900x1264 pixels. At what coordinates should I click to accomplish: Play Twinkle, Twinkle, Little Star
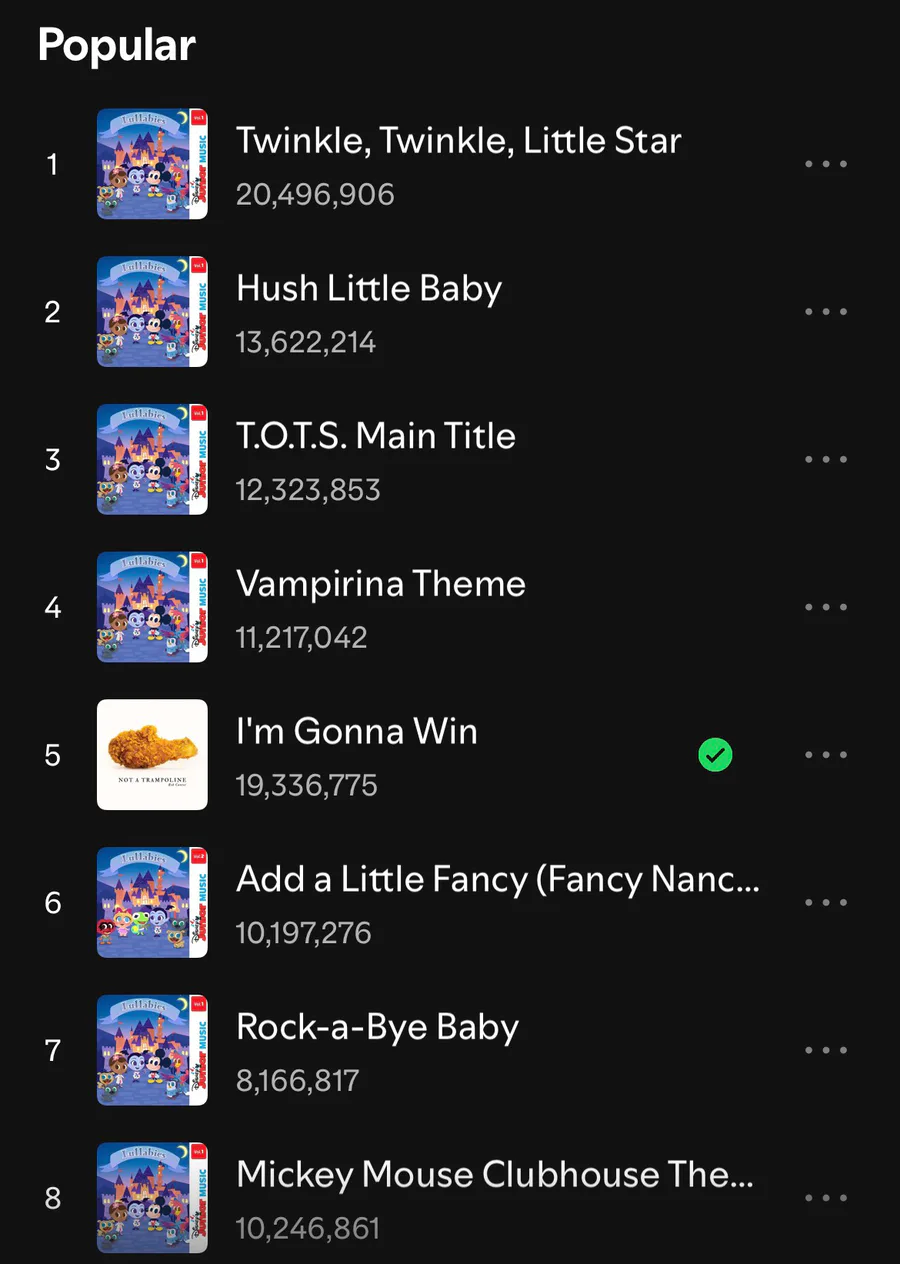coord(458,141)
